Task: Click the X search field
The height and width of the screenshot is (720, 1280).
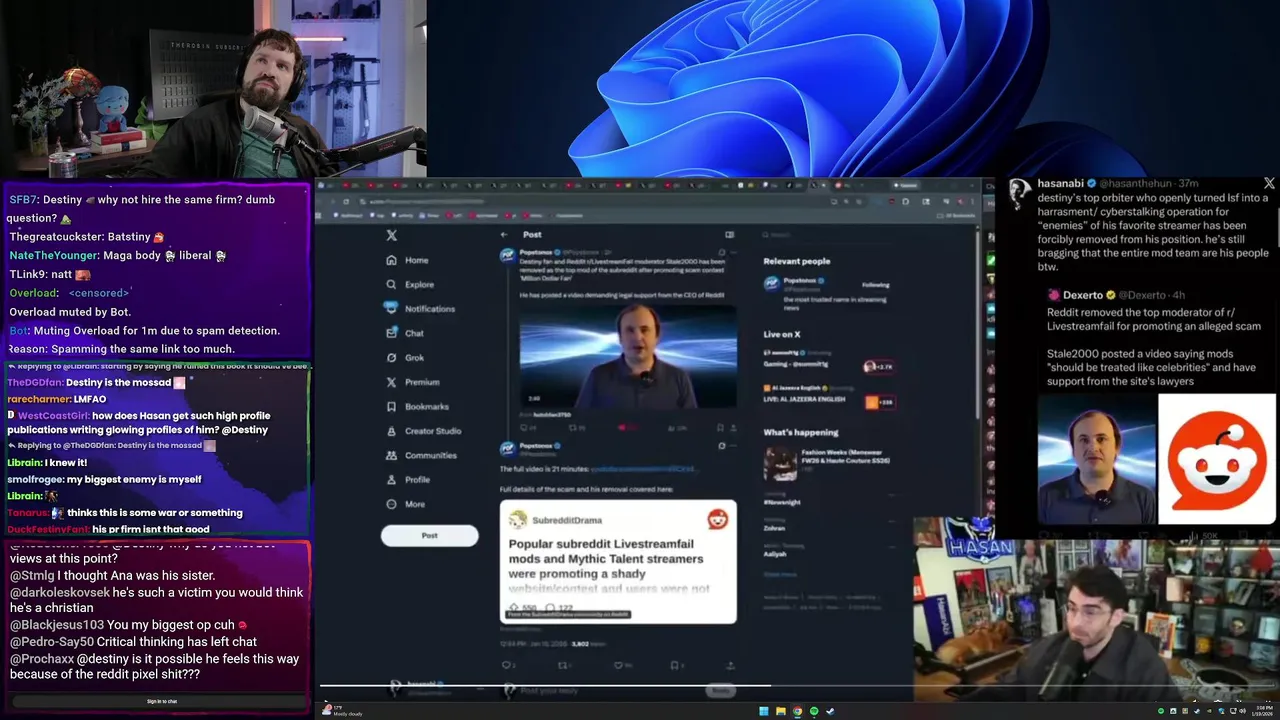Action: tap(826, 235)
